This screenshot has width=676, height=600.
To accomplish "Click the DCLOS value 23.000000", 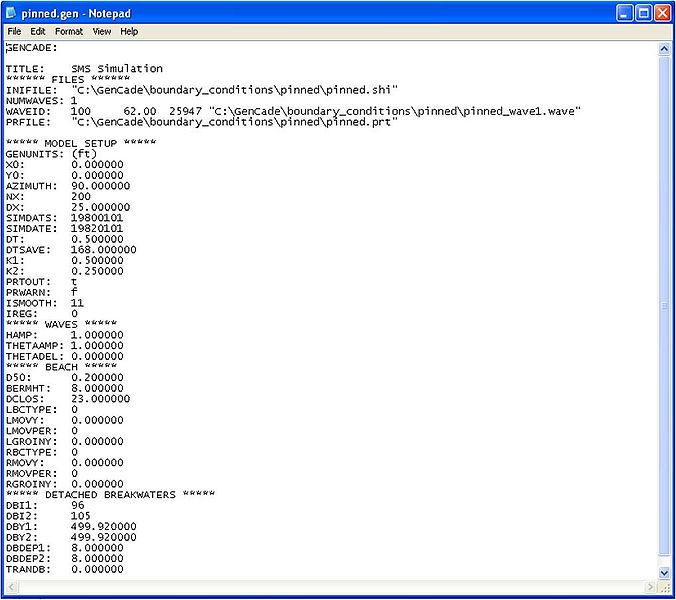I will (100, 399).
